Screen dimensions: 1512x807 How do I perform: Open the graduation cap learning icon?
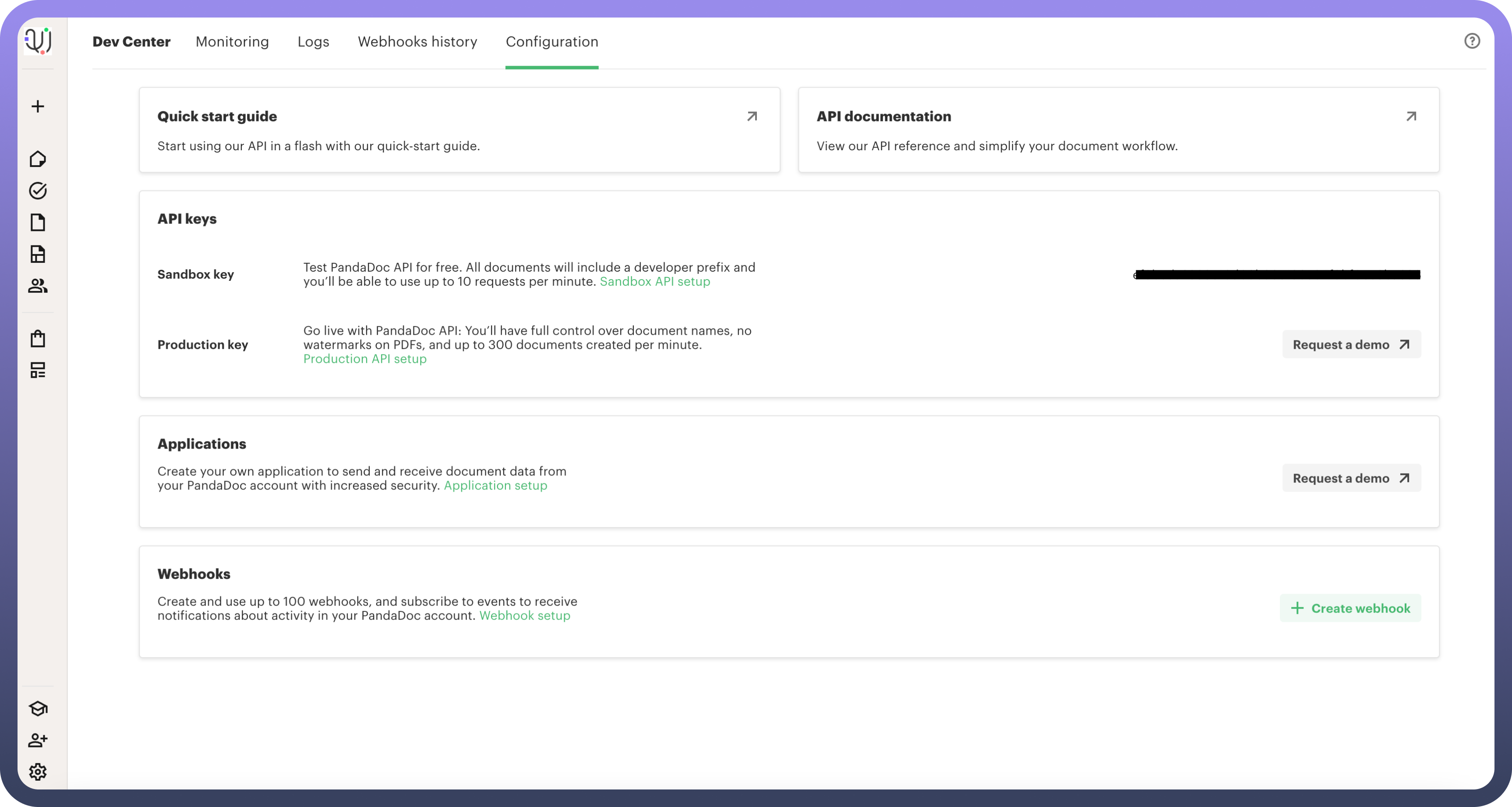point(38,708)
